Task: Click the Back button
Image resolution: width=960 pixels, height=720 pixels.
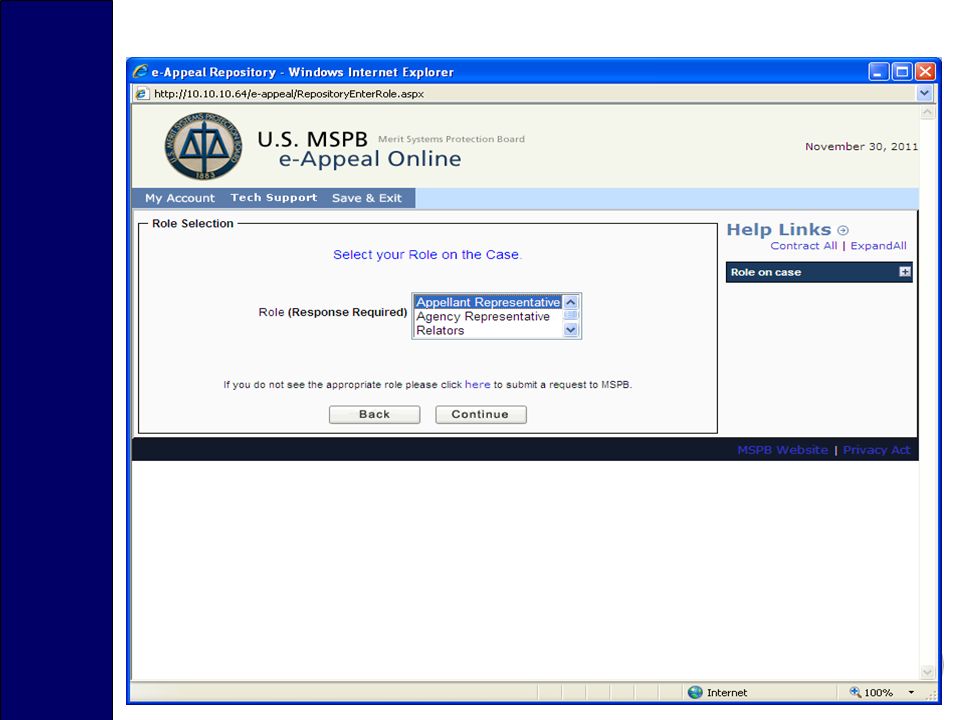Action: [374, 414]
